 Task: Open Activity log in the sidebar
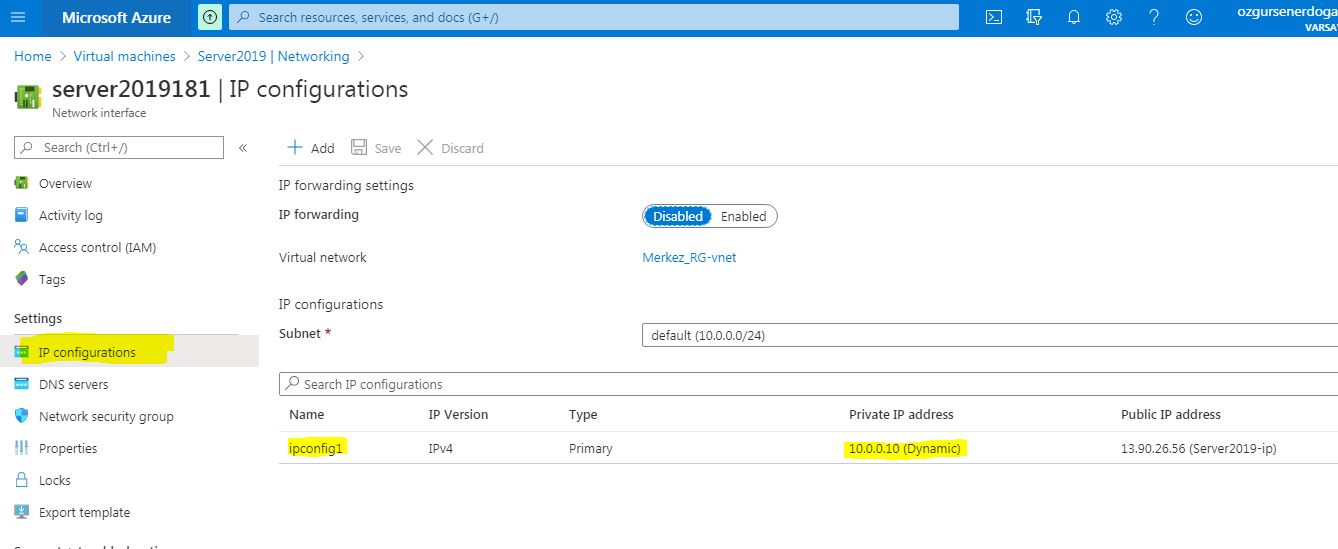pos(70,215)
